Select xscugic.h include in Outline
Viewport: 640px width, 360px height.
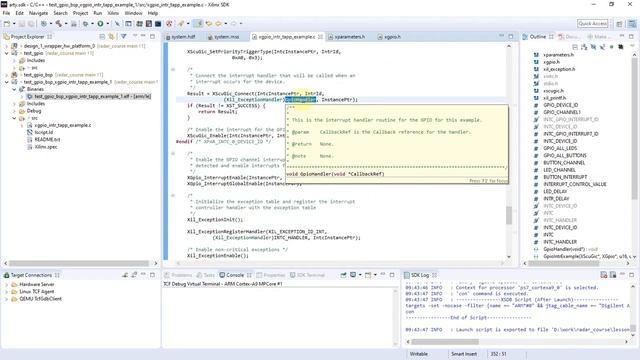(x=553, y=91)
